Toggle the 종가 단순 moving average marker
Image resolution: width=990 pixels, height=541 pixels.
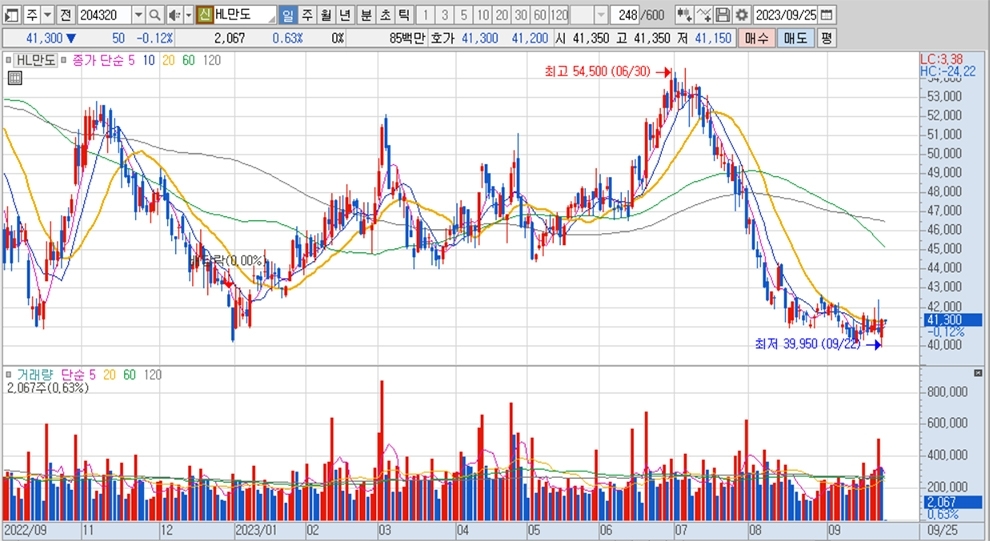(65, 60)
